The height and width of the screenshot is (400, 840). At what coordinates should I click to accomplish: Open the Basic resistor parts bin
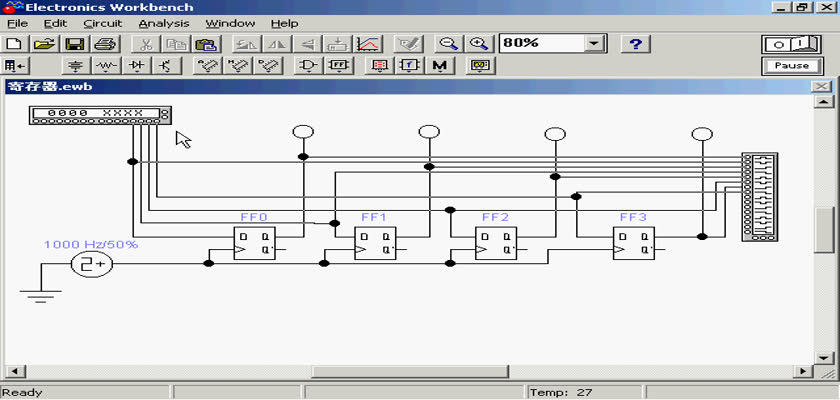pyautogui.click(x=107, y=66)
